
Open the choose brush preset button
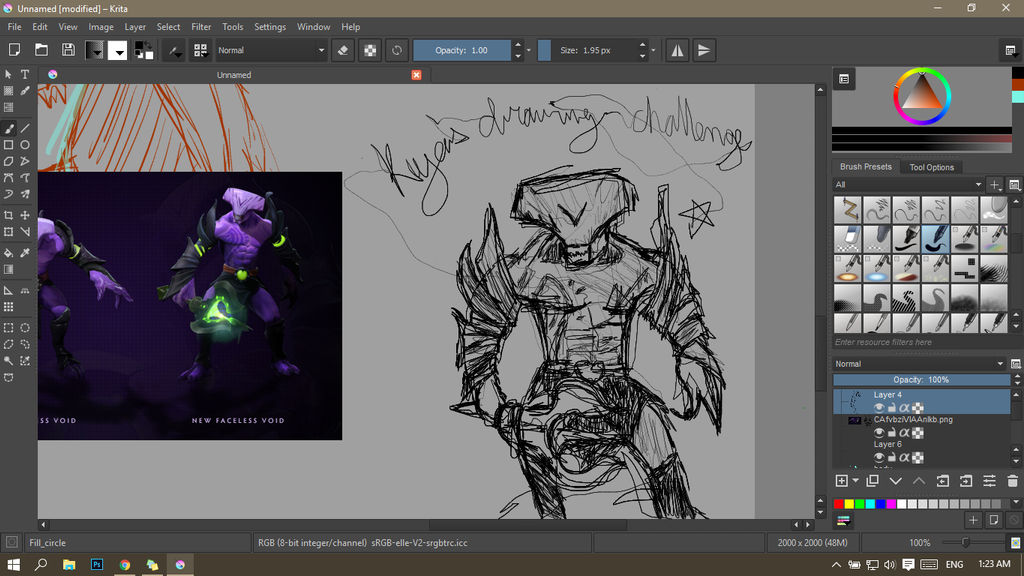pyautogui.click(x=200, y=50)
